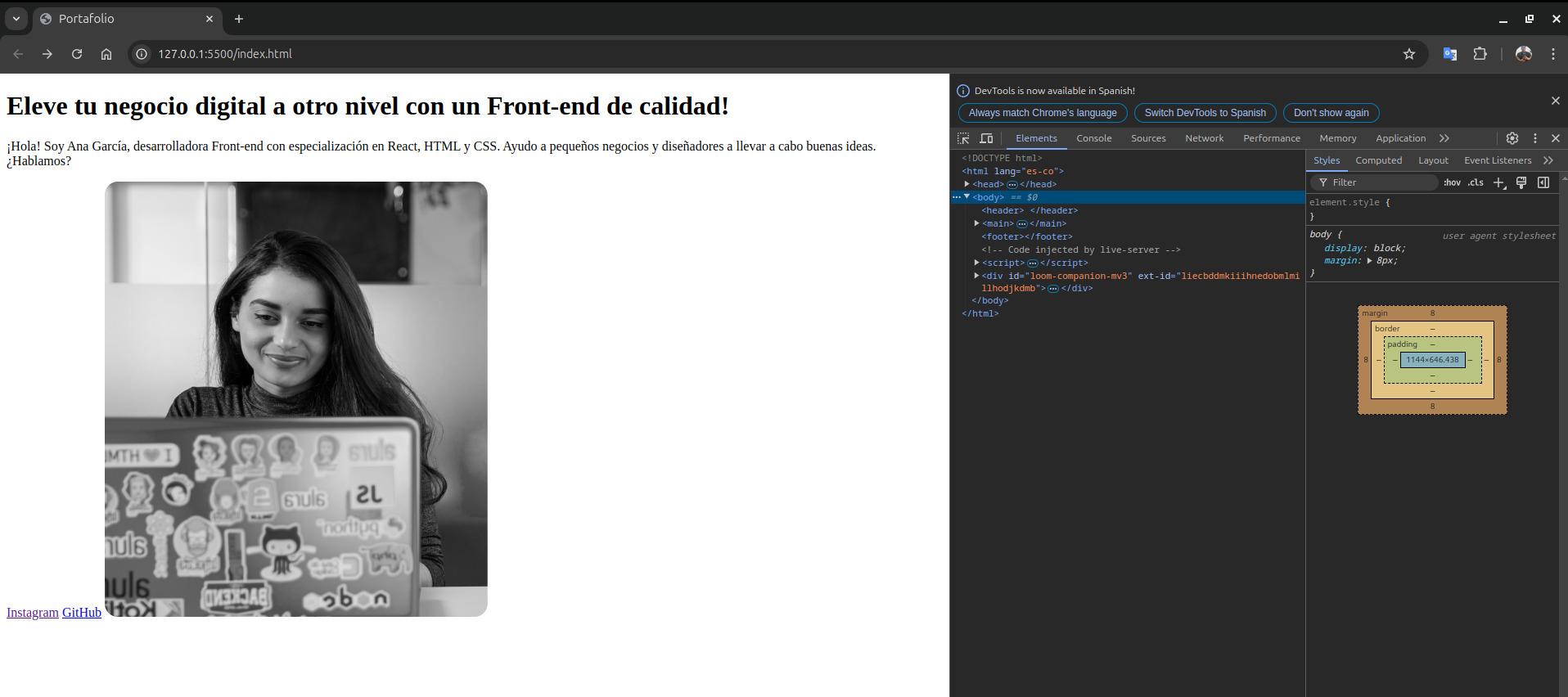The width and height of the screenshot is (1568, 697).
Task: Toggle computed styles sidebar icon
Action: point(1543,182)
